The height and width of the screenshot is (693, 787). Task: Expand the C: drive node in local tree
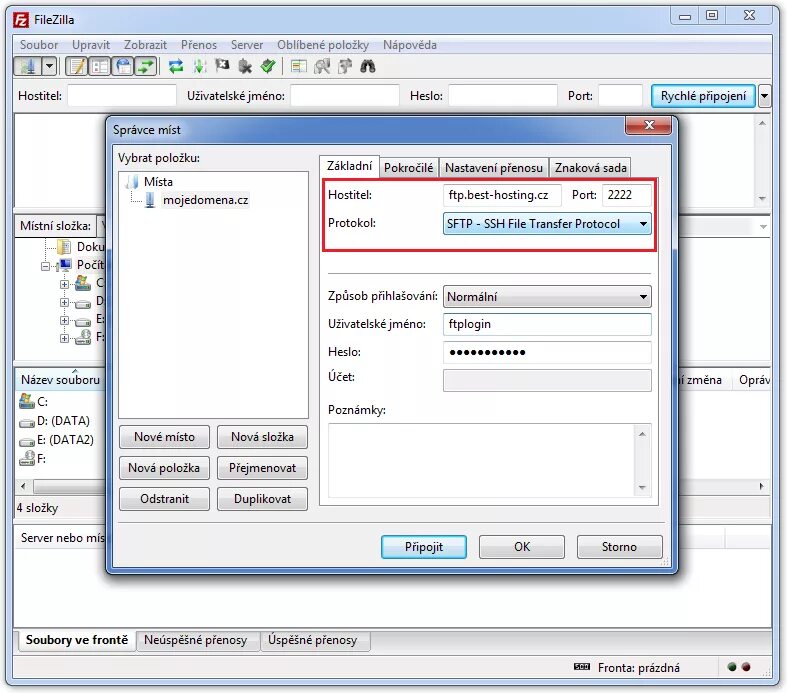click(64, 284)
